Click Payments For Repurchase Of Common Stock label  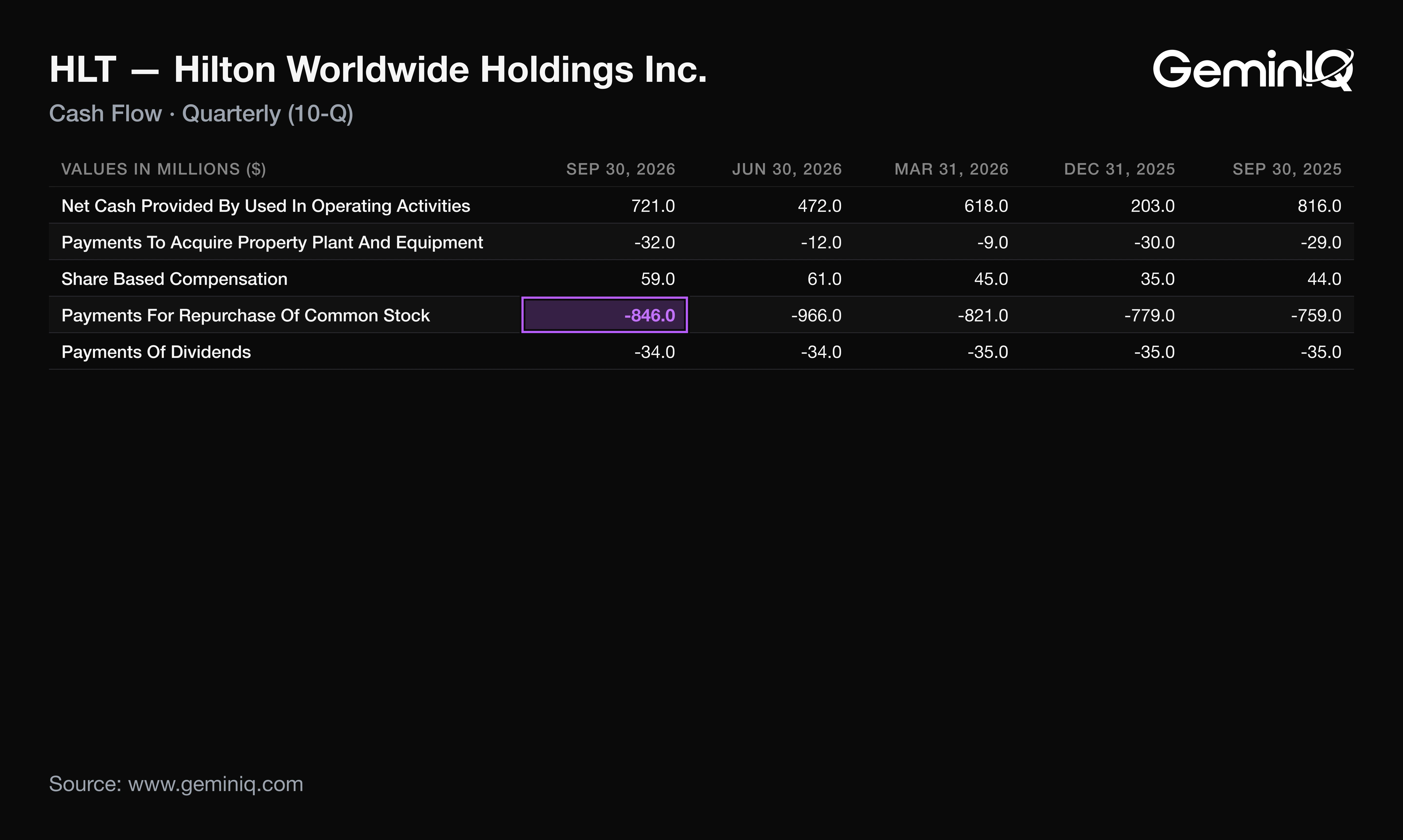pos(246,315)
